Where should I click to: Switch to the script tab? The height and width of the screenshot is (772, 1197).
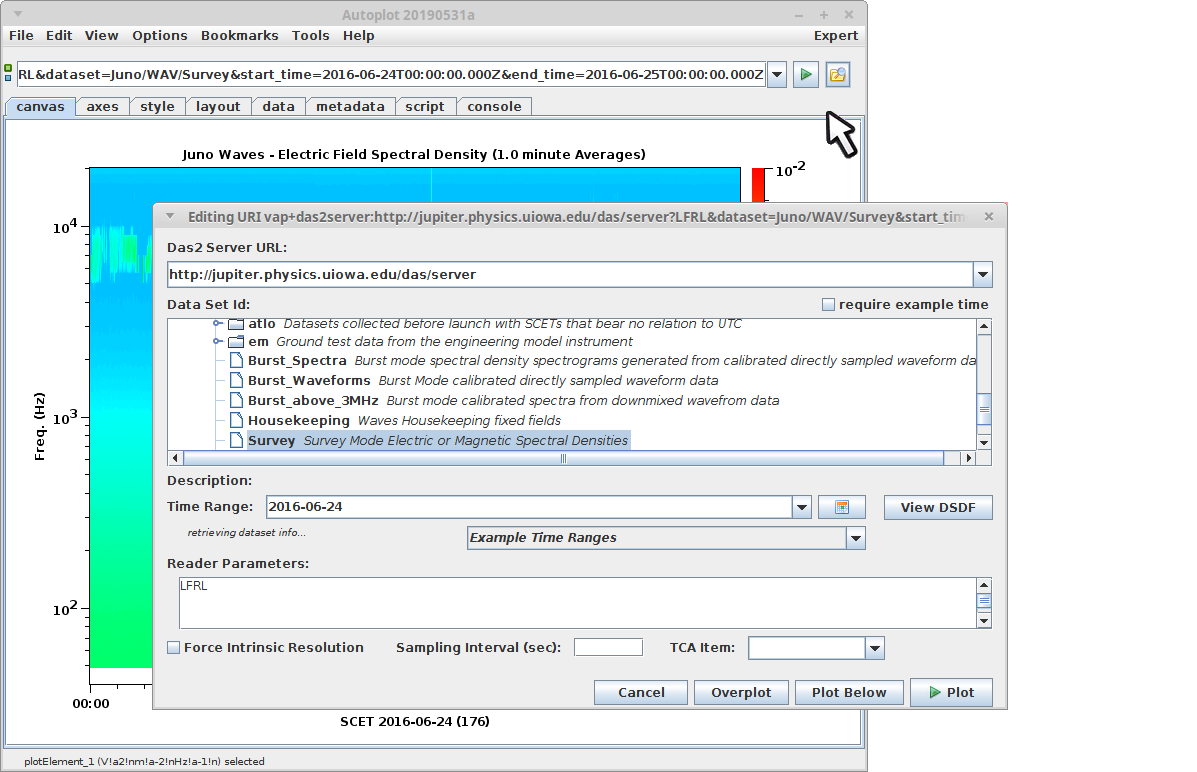point(425,107)
